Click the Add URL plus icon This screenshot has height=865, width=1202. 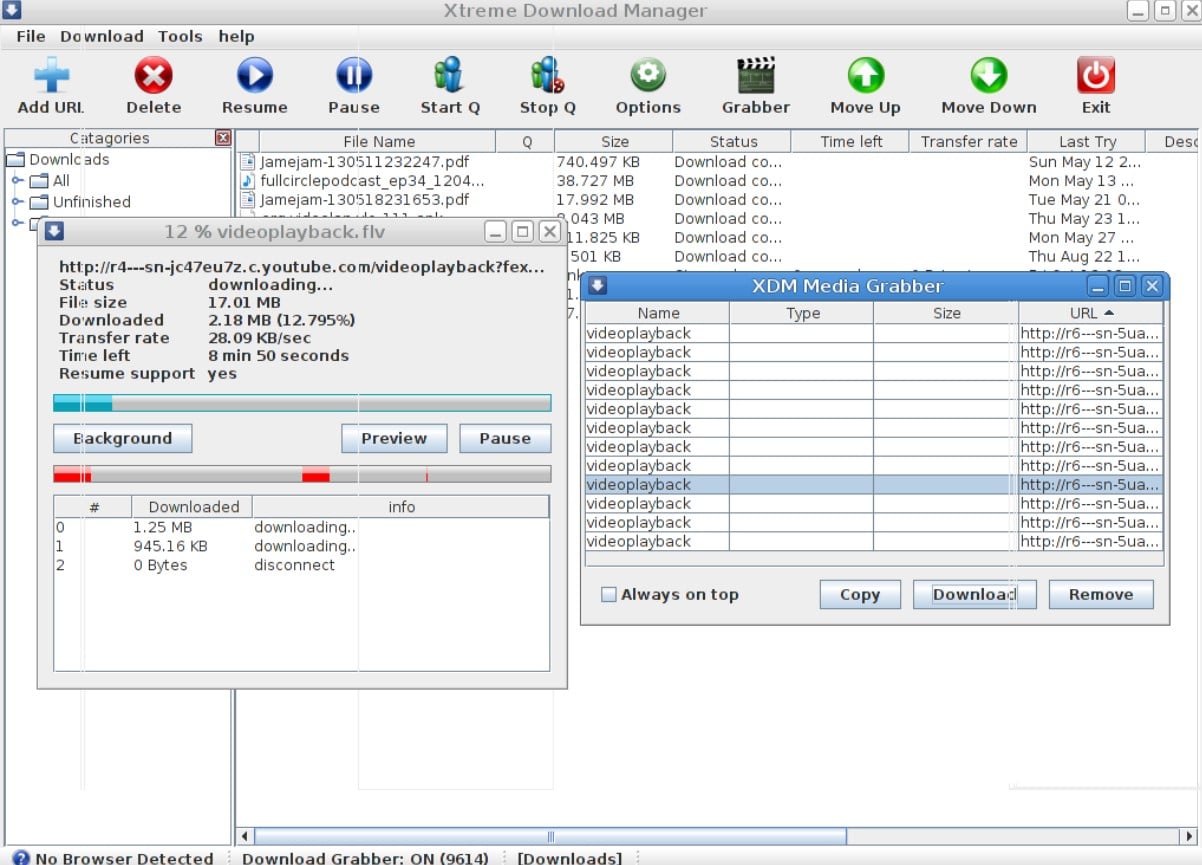coord(51,76)
